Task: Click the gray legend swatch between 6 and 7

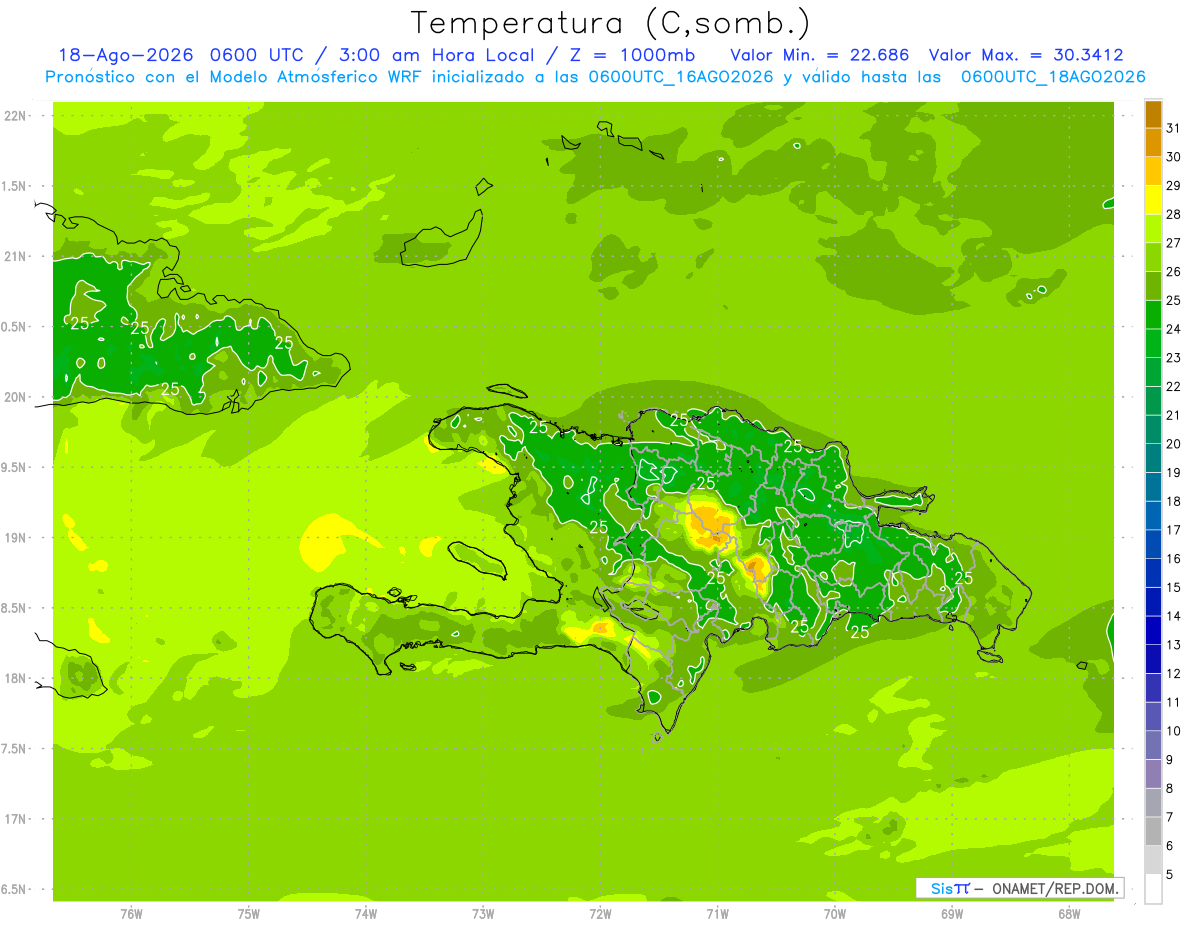Action: [x=1153, y=832]
